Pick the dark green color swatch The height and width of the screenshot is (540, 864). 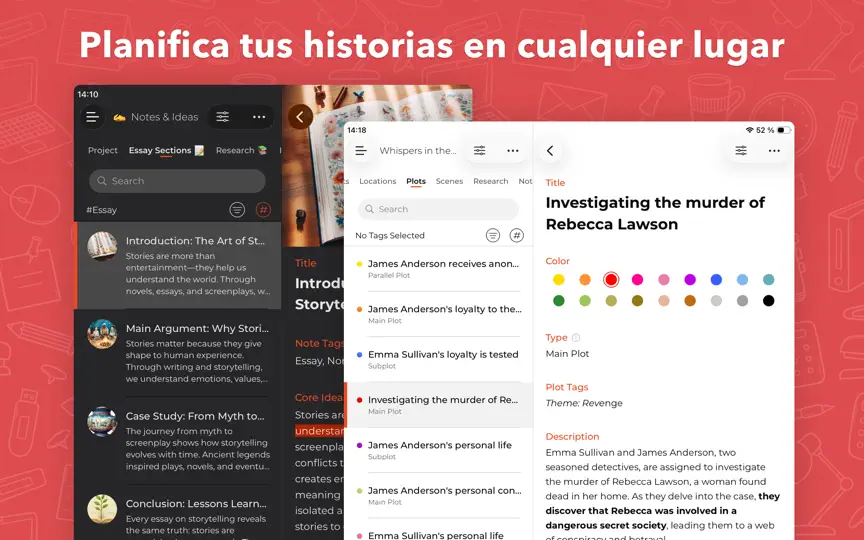point(559,300)
